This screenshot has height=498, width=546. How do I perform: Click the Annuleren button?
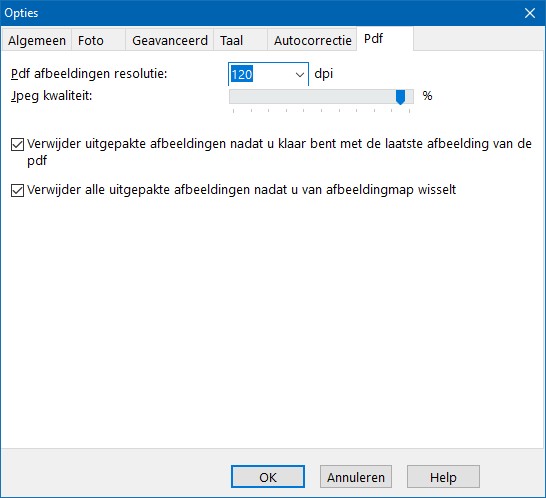pos(356,477)
